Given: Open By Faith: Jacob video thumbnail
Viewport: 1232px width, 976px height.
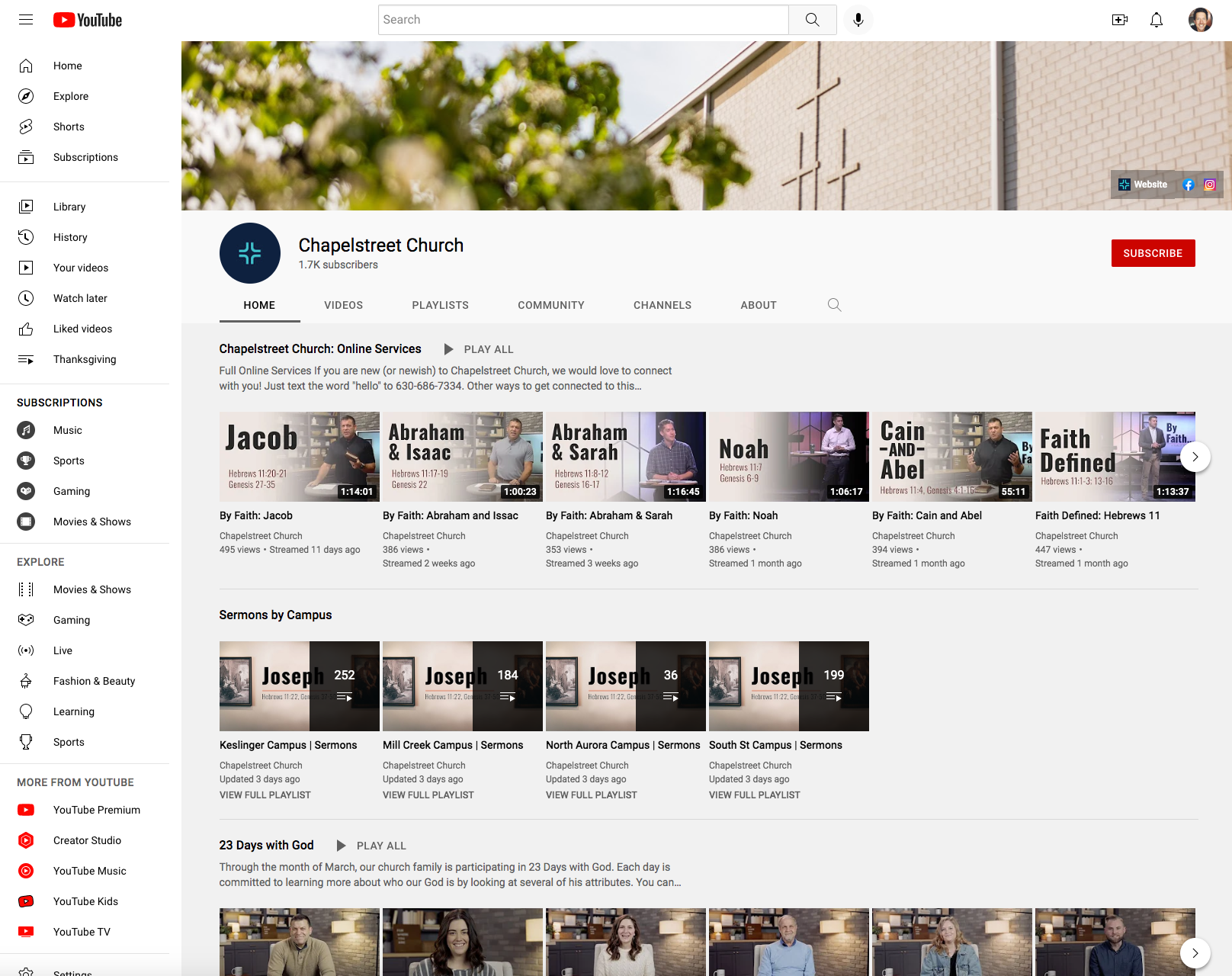Looking at the screenshot, I should [x=300, y=457].
